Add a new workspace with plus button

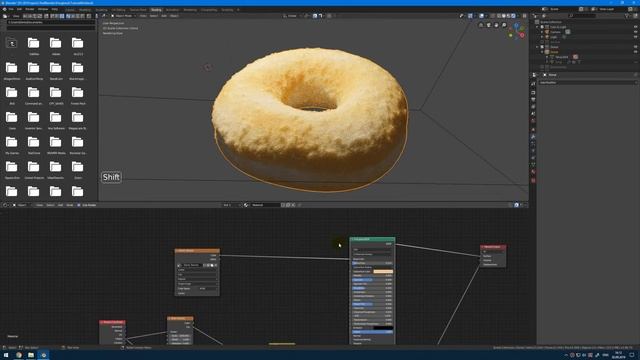point(238,9)
